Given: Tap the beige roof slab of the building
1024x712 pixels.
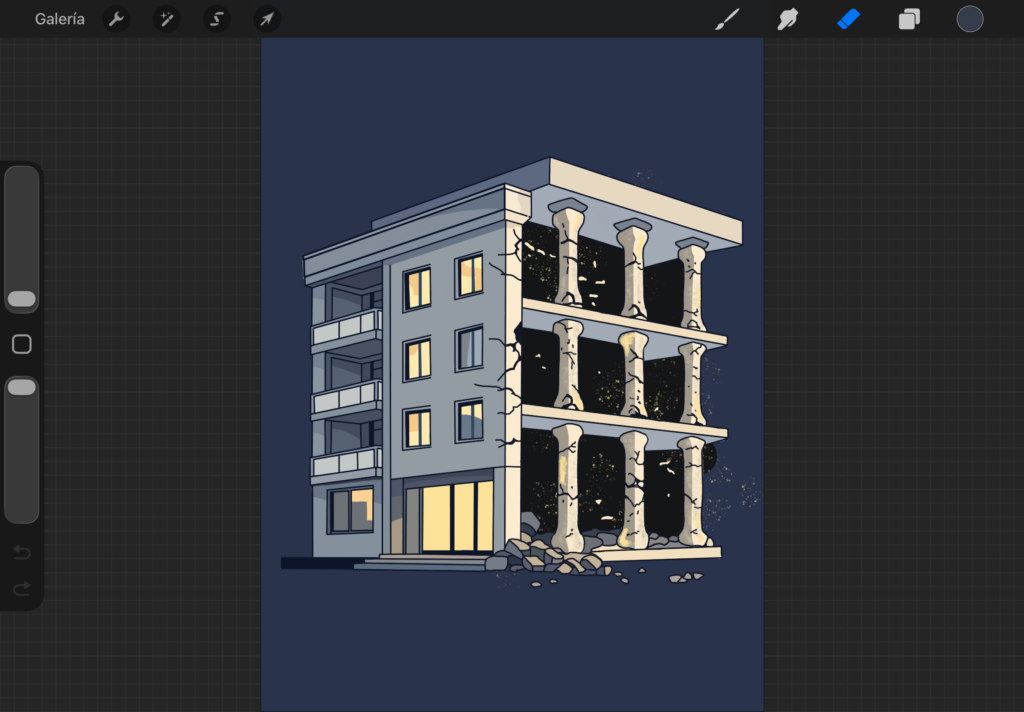Looking at the screenshot, I should click(645, 200).
